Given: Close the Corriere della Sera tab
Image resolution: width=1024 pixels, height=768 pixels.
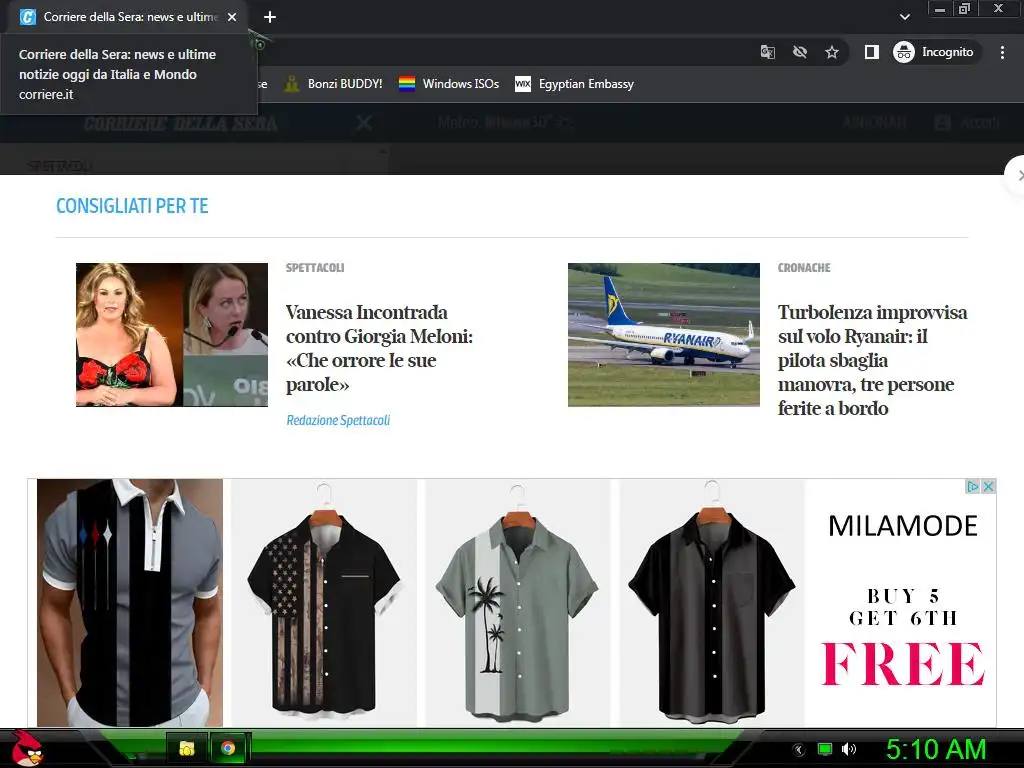Looking at the screenshot, I should (x=232, y=17).
